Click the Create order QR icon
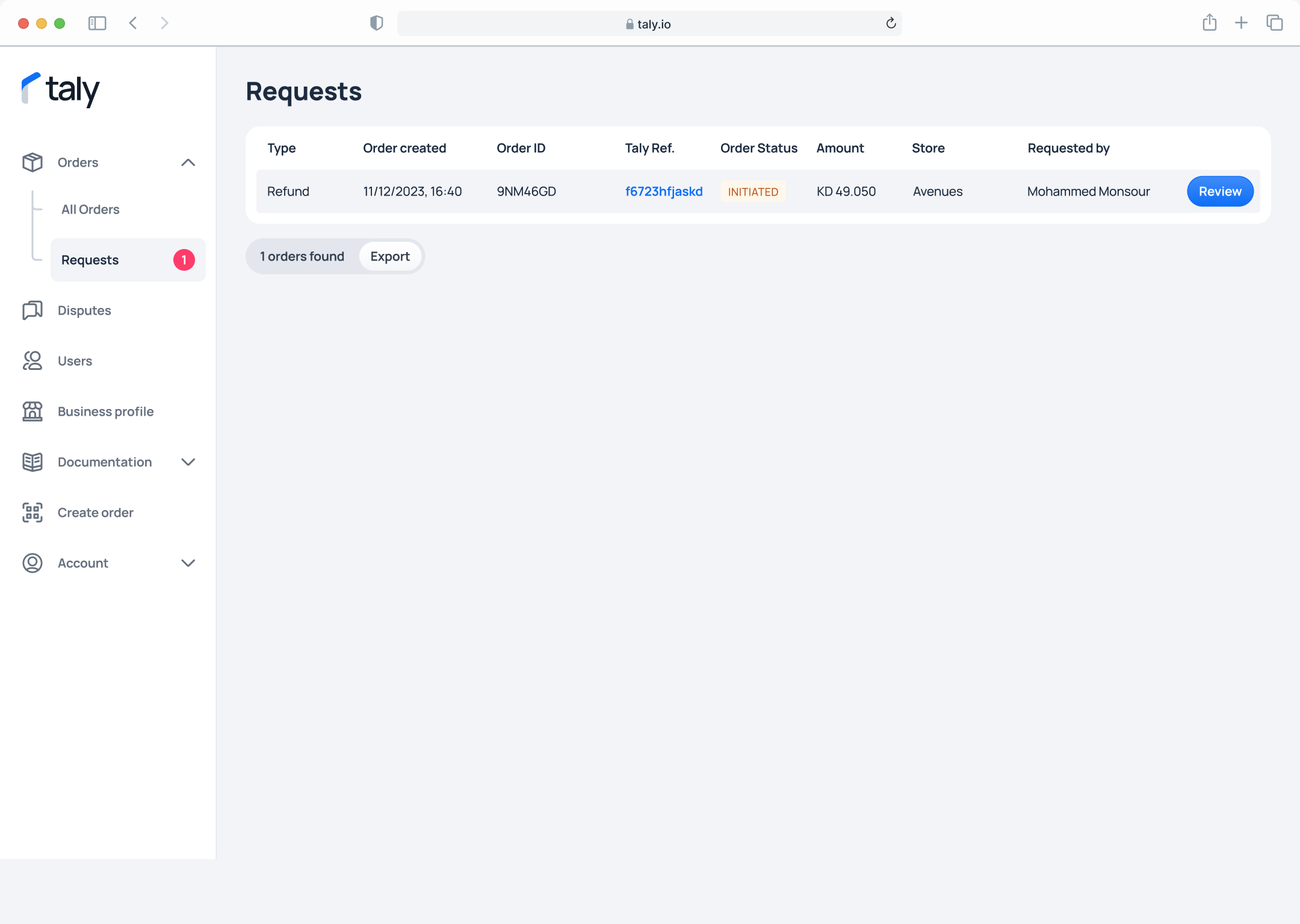 pos(32,513)
